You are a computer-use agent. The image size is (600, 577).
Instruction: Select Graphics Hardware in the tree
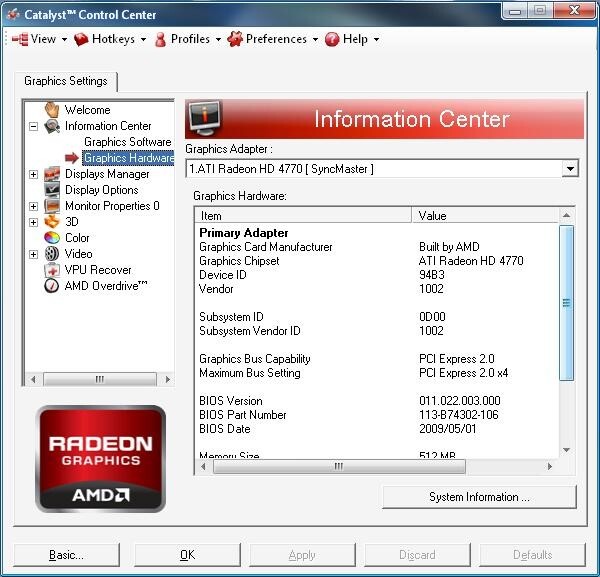129,158
